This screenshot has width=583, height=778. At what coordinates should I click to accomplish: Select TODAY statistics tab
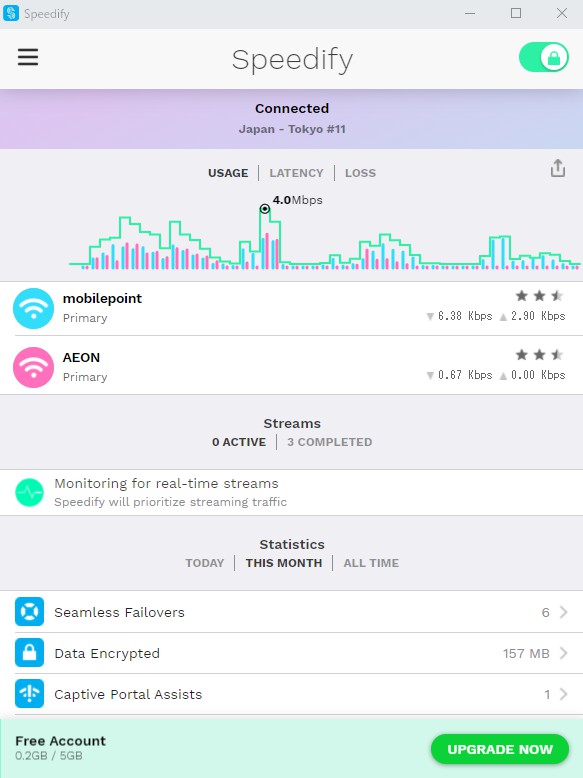[x=204, y=563]
